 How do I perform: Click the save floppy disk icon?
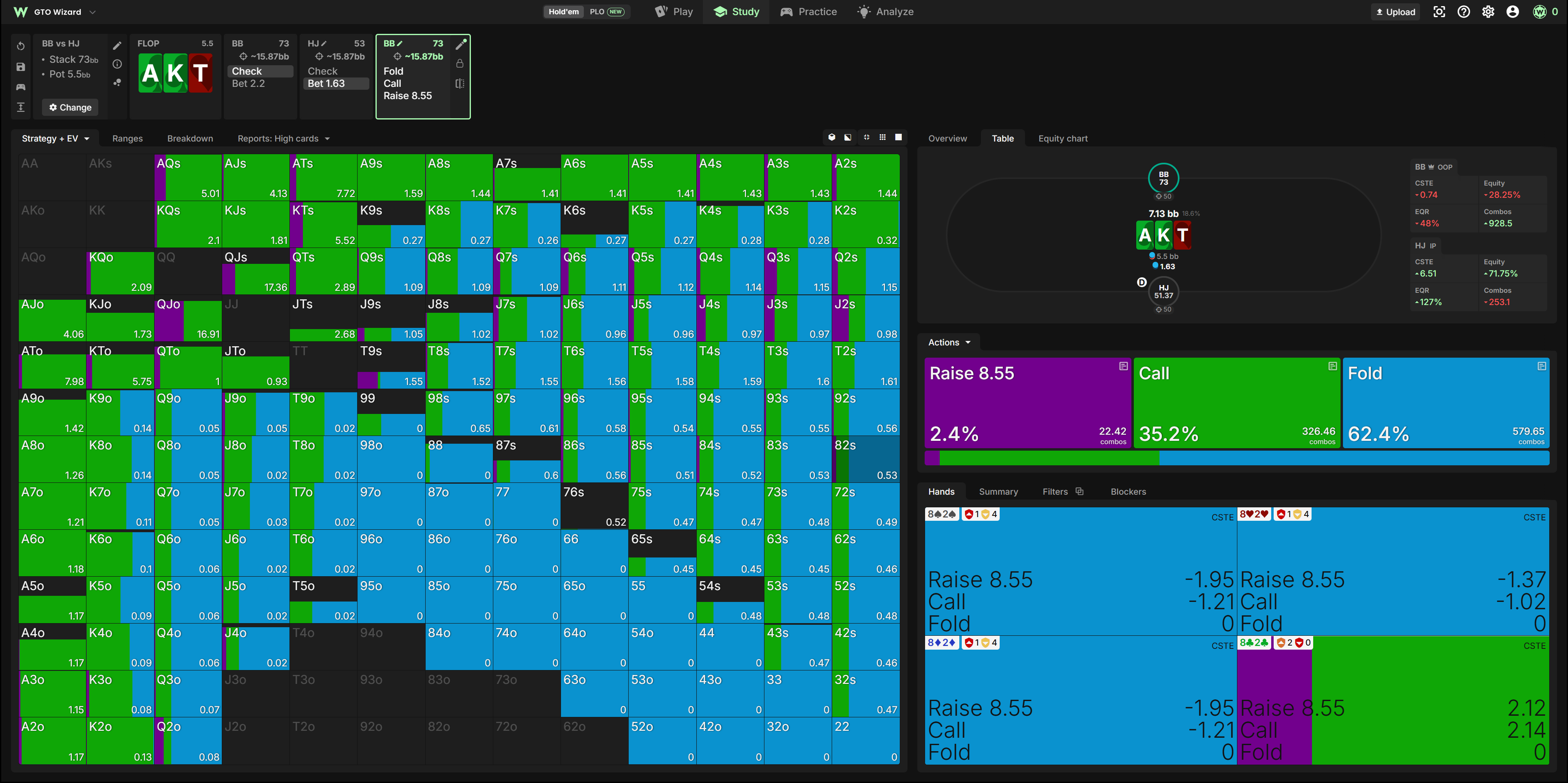21,67
